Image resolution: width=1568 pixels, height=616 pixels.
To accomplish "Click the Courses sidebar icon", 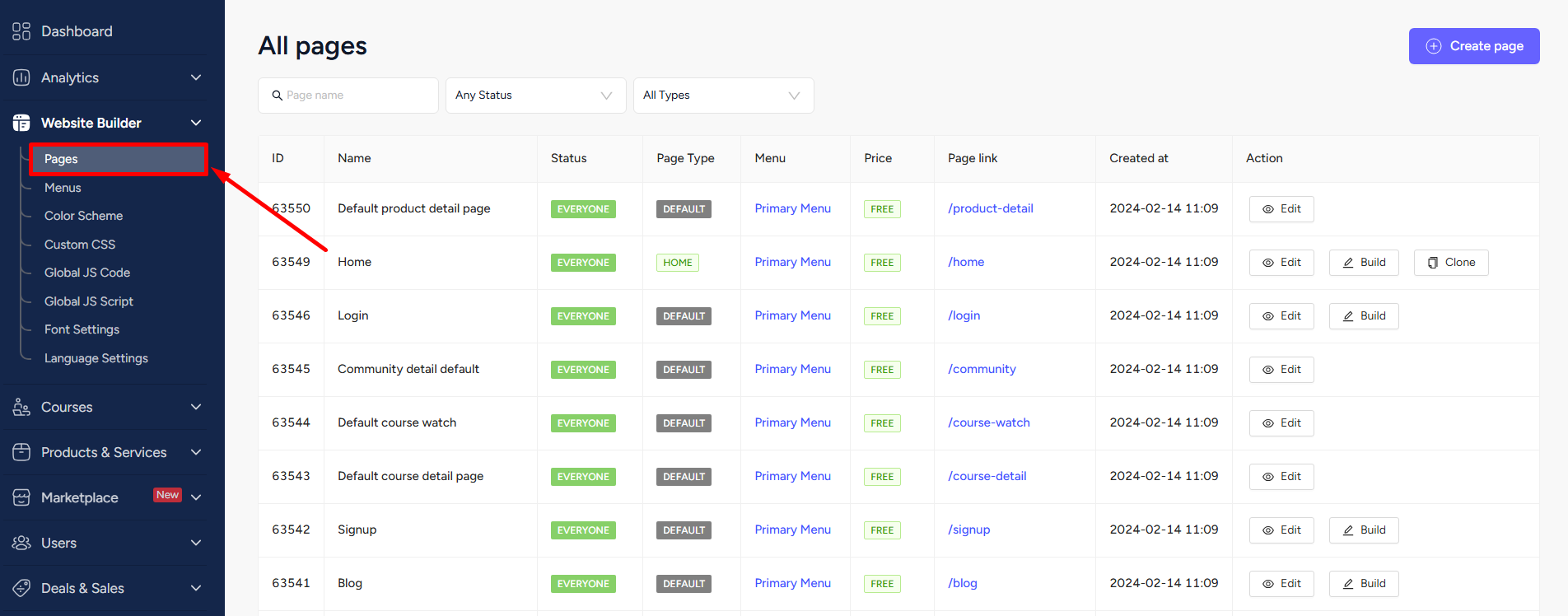I will (x=21, y=407).
